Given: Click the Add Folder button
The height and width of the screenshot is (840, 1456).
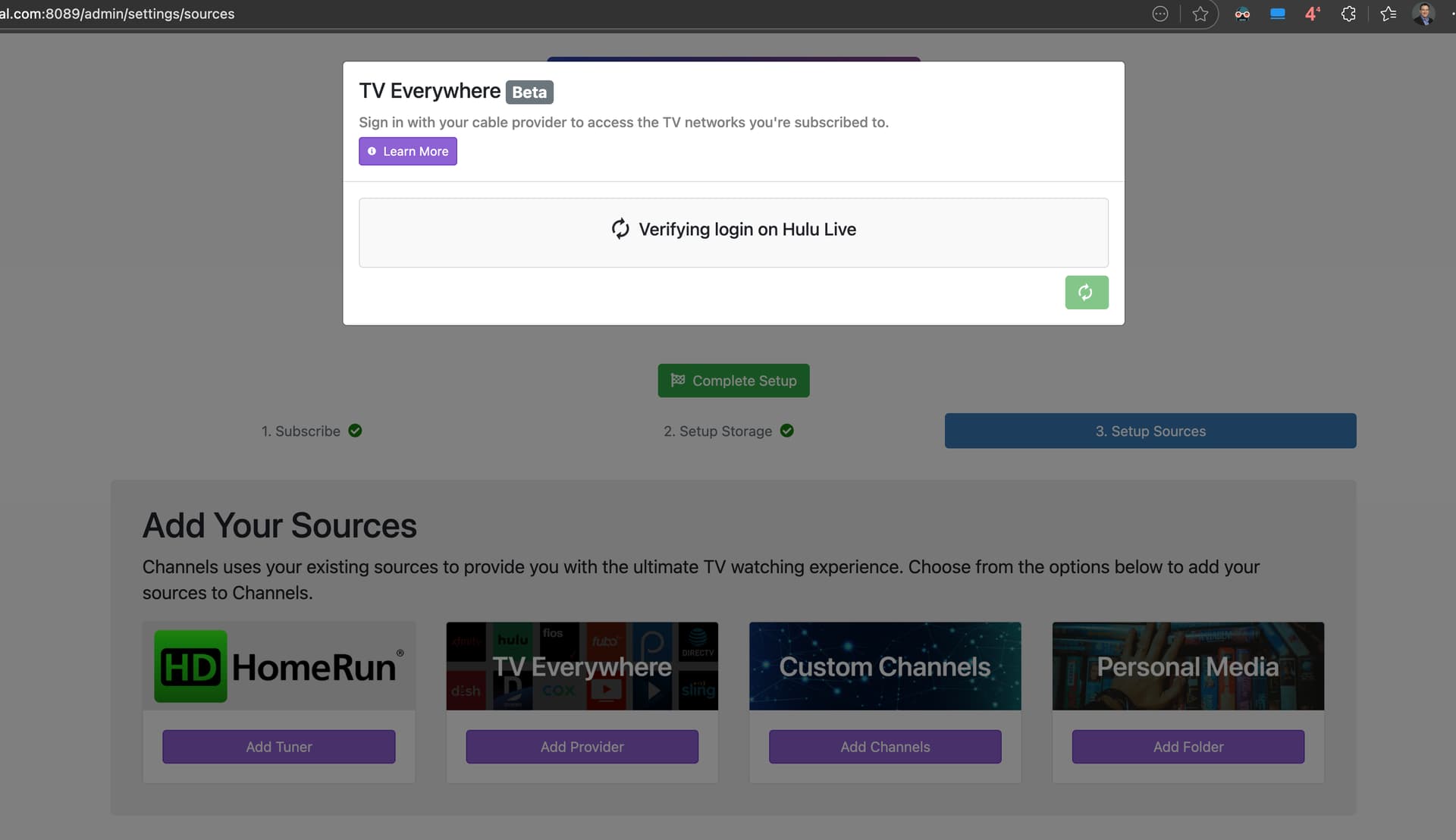Looking at the screenshot, I should pos(1188,747).
